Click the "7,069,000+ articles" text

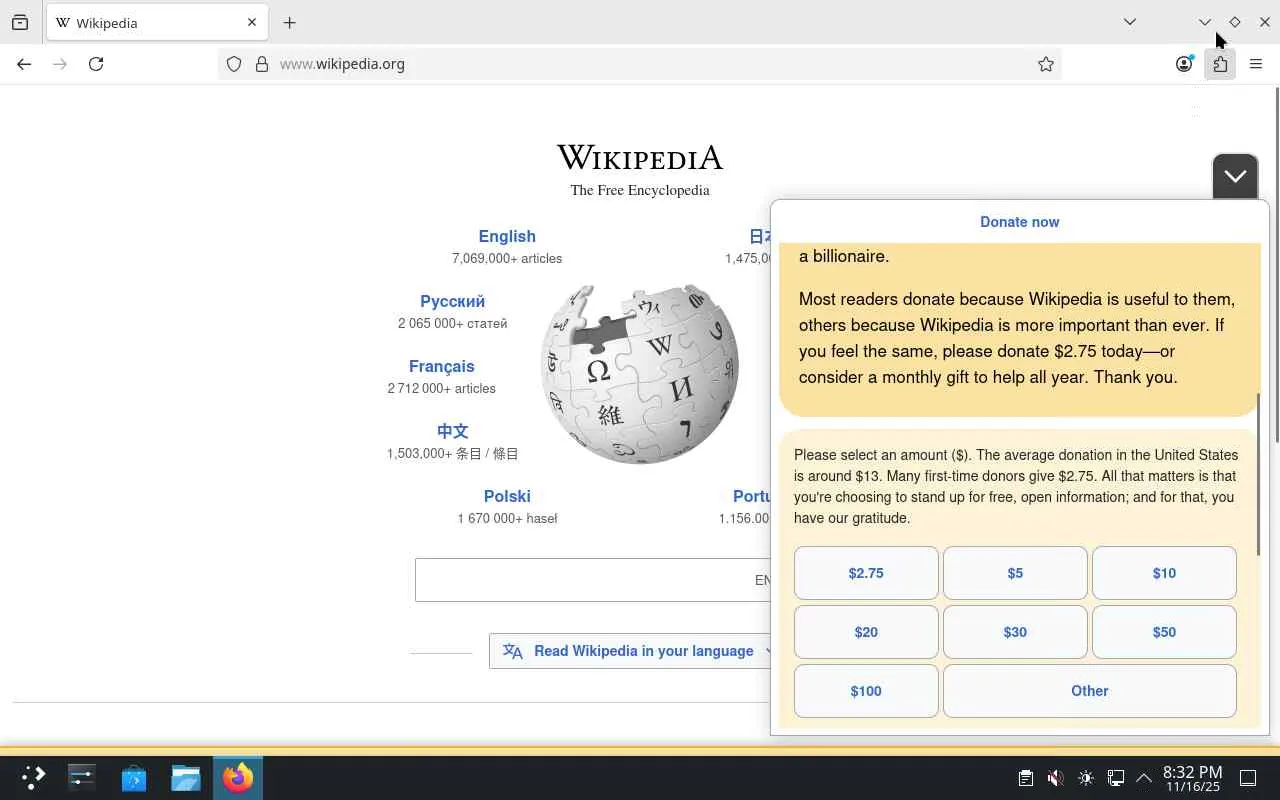(x=507, y=259)
